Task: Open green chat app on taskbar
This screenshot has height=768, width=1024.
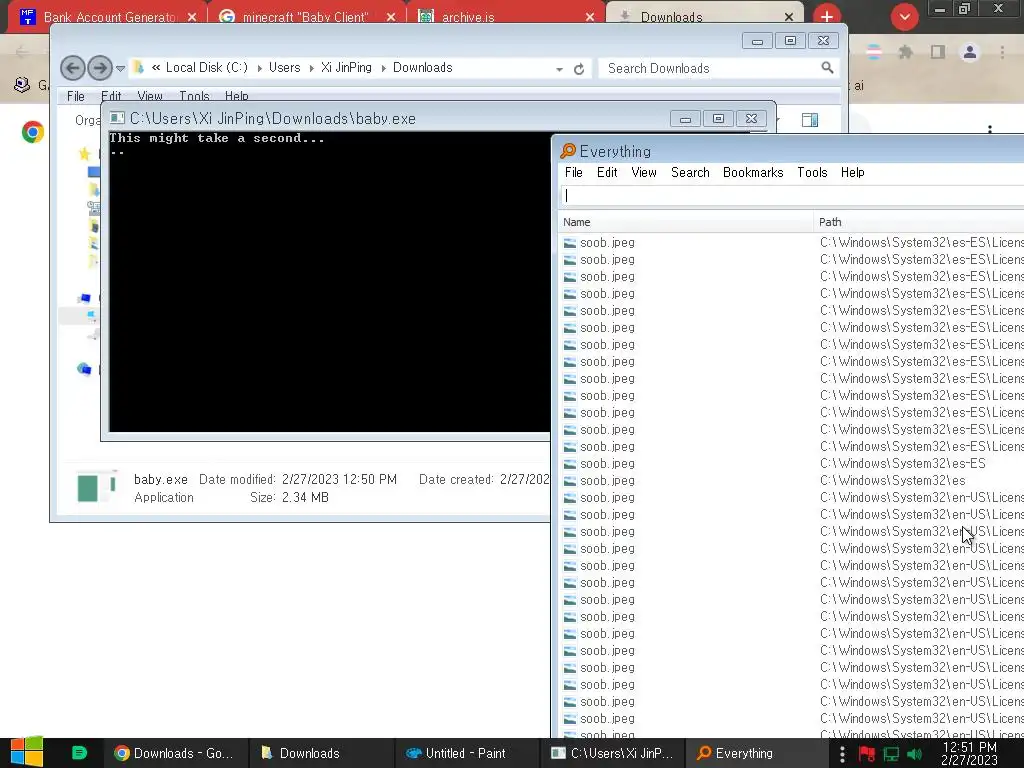Action: [79, 753]
